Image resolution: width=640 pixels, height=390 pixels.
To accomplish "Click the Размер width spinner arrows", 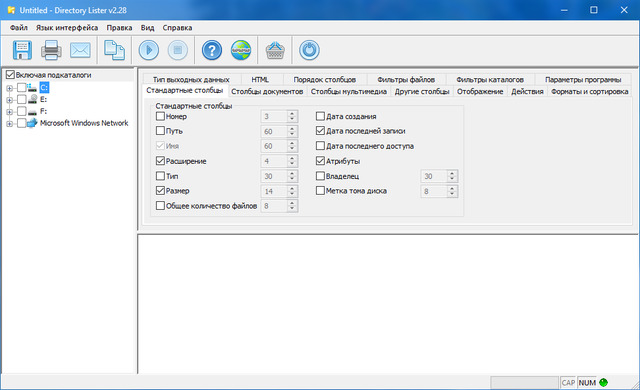I will pos(292,191).
